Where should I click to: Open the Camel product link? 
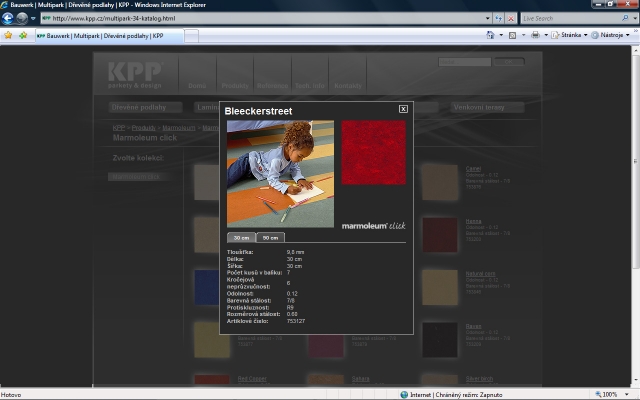click(473, 169)
